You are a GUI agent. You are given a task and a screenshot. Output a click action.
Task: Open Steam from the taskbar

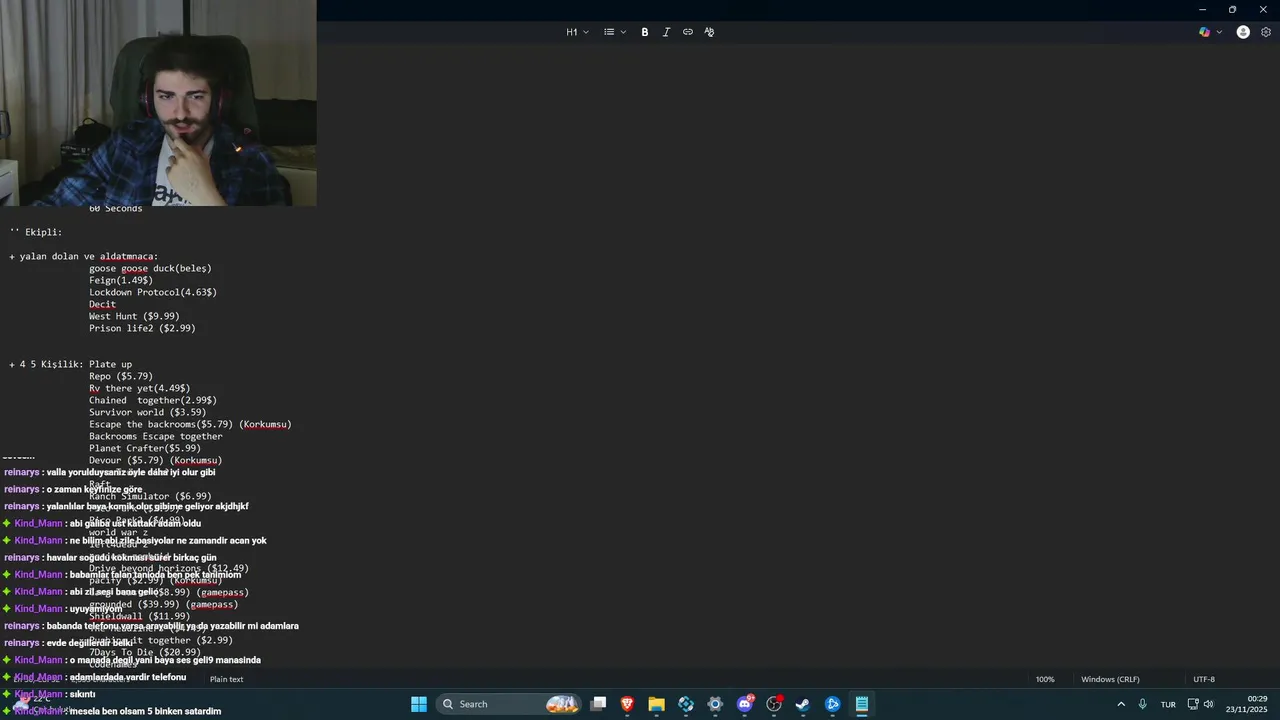click(803, 704)
